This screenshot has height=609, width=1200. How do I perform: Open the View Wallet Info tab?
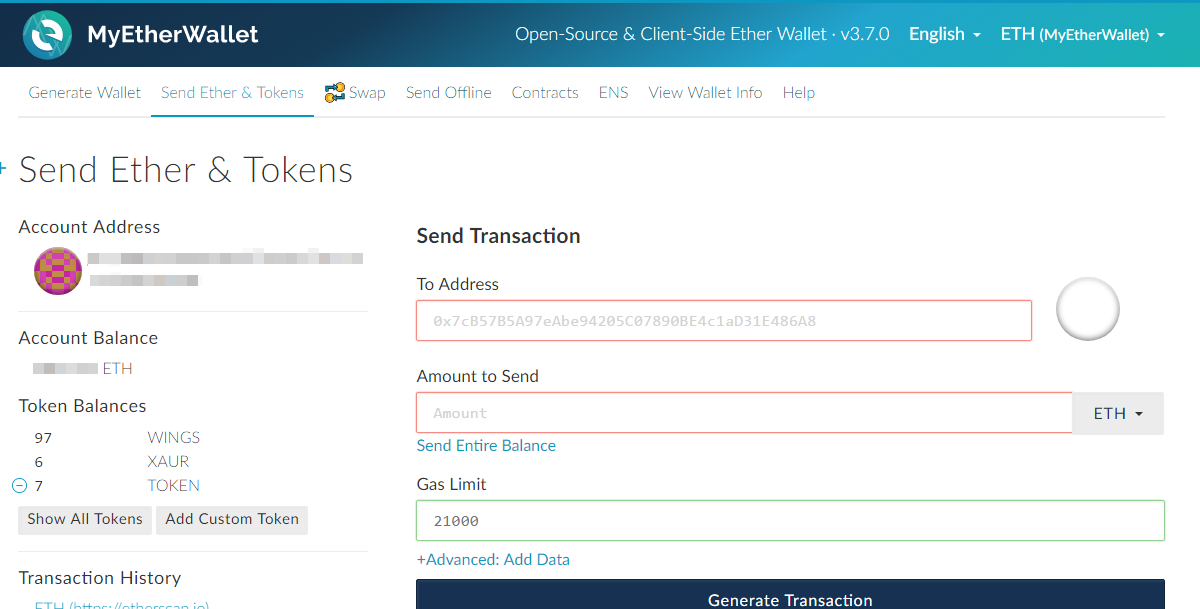[x=705, y=93]
